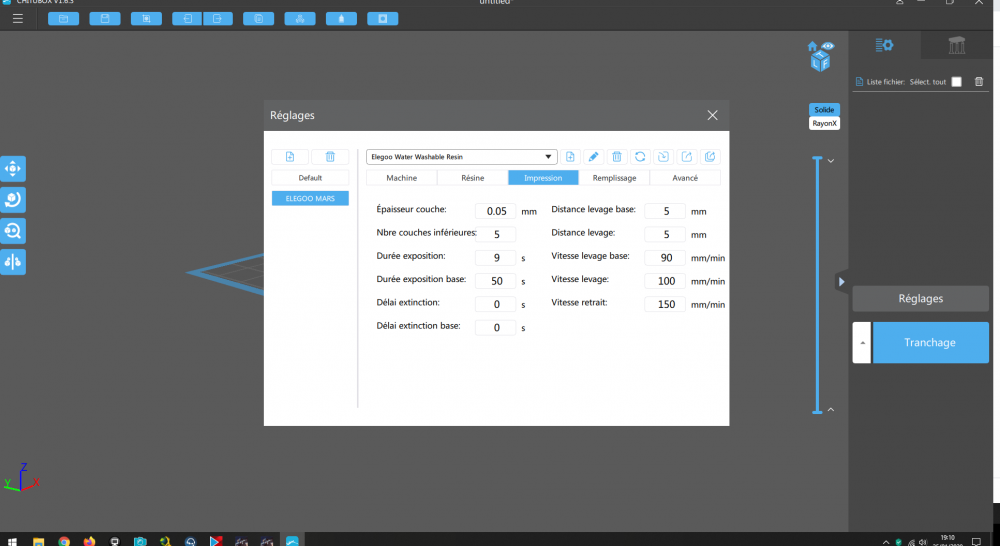Switch to the Avancé tab

click(x=685, y=178)
